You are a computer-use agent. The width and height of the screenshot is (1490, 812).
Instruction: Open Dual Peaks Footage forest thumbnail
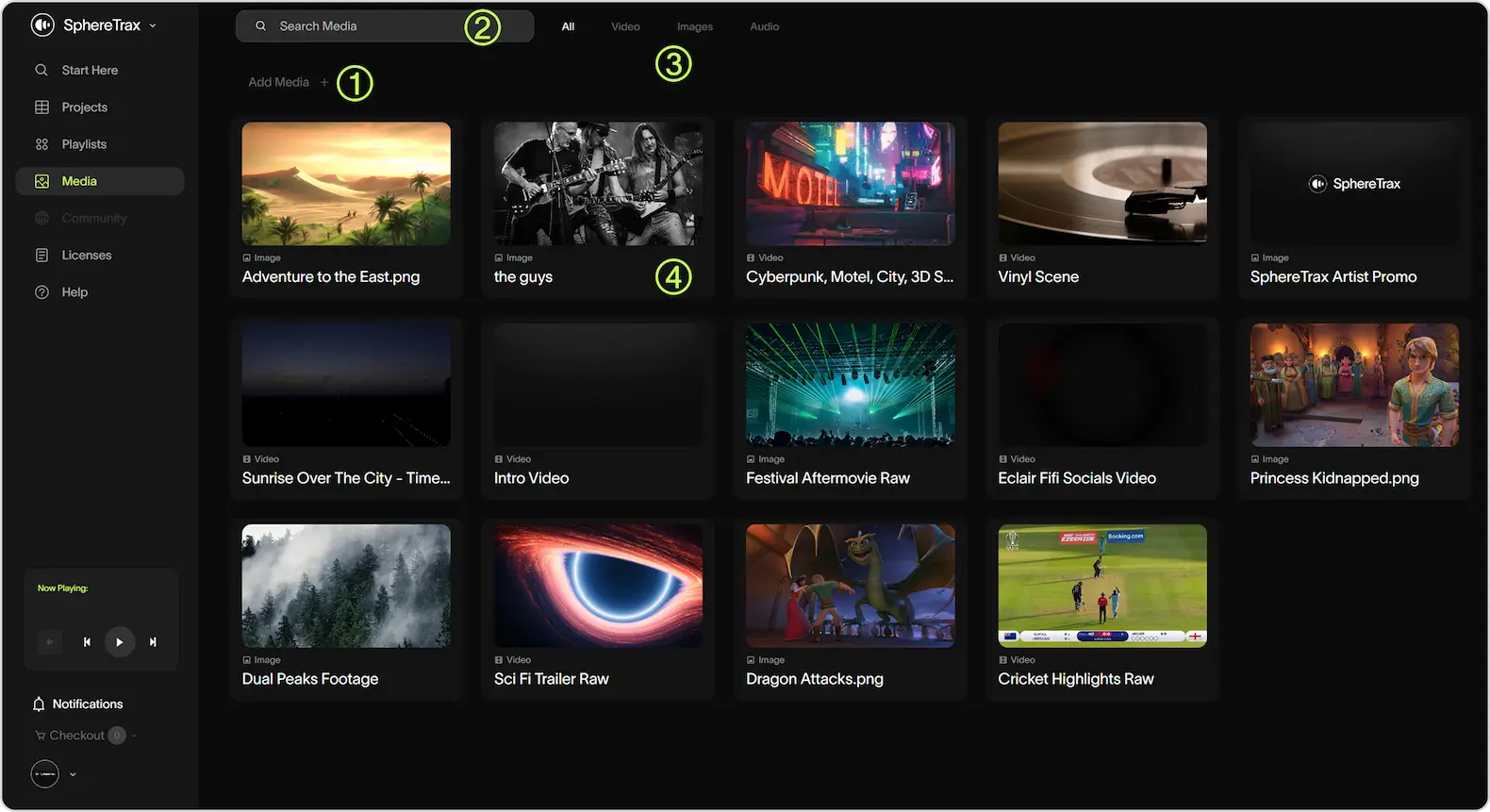pos(346,586)
